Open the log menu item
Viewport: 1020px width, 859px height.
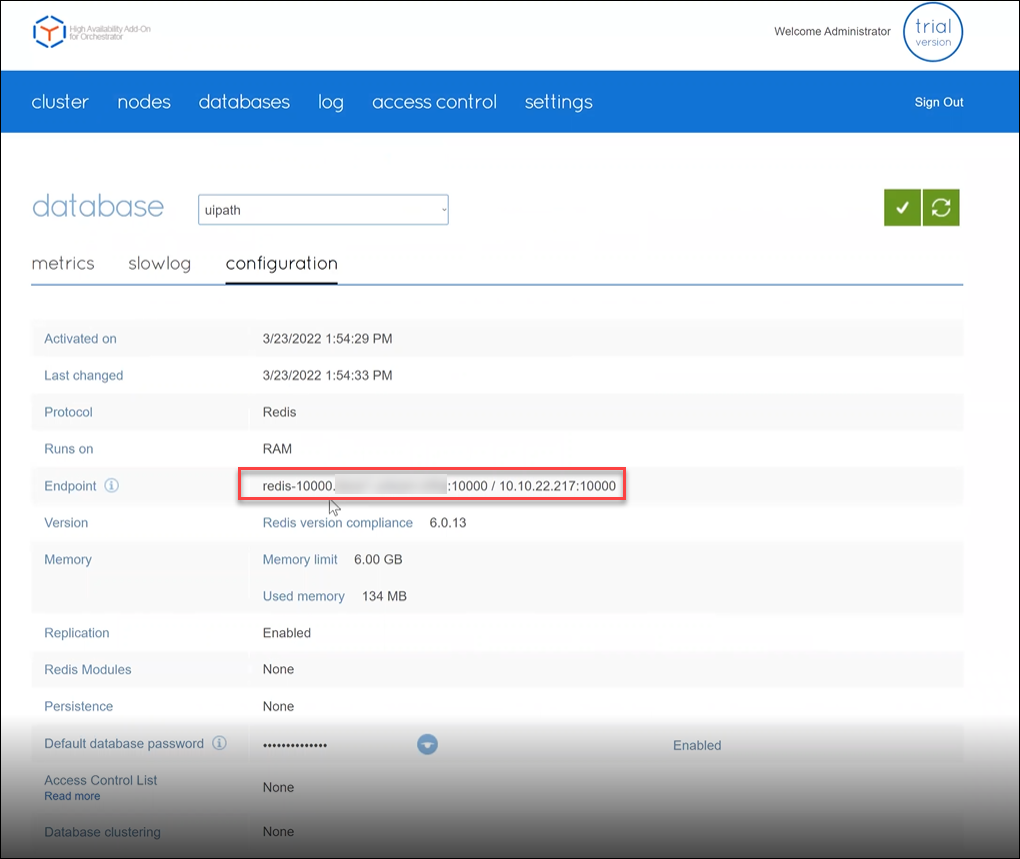tap(331, 102)
